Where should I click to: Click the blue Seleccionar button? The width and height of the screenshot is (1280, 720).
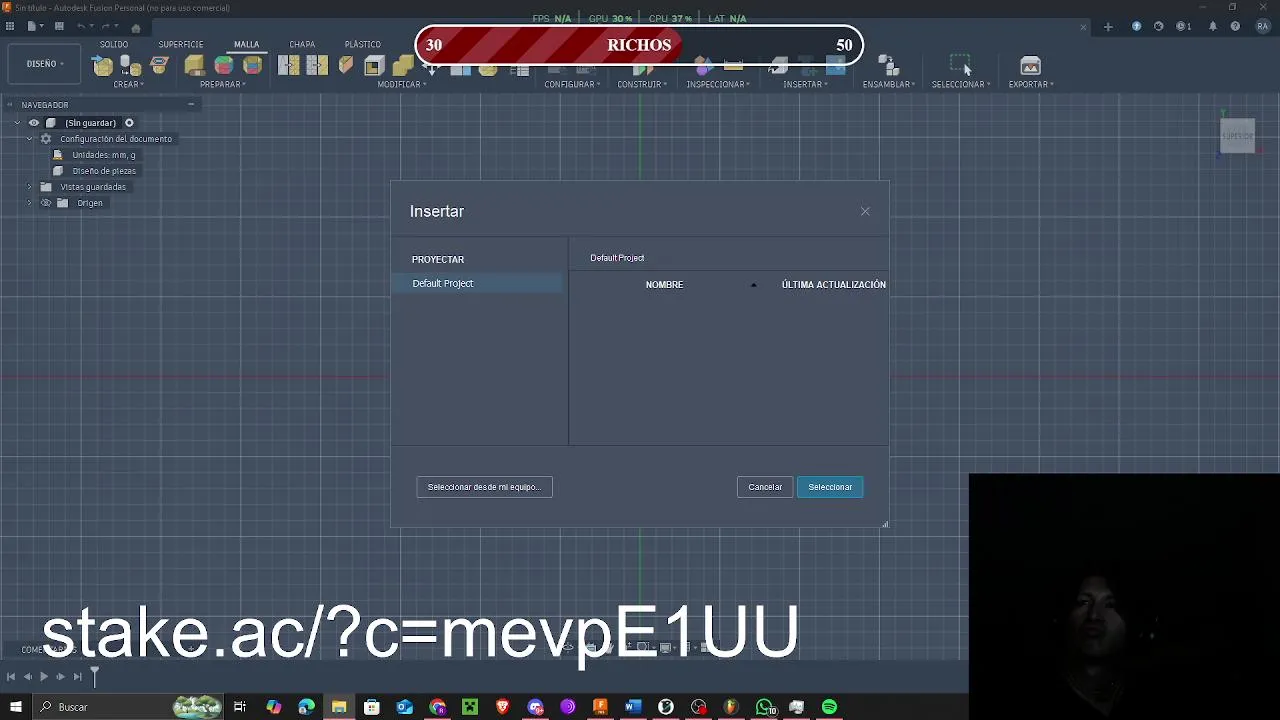click(830, 487)
